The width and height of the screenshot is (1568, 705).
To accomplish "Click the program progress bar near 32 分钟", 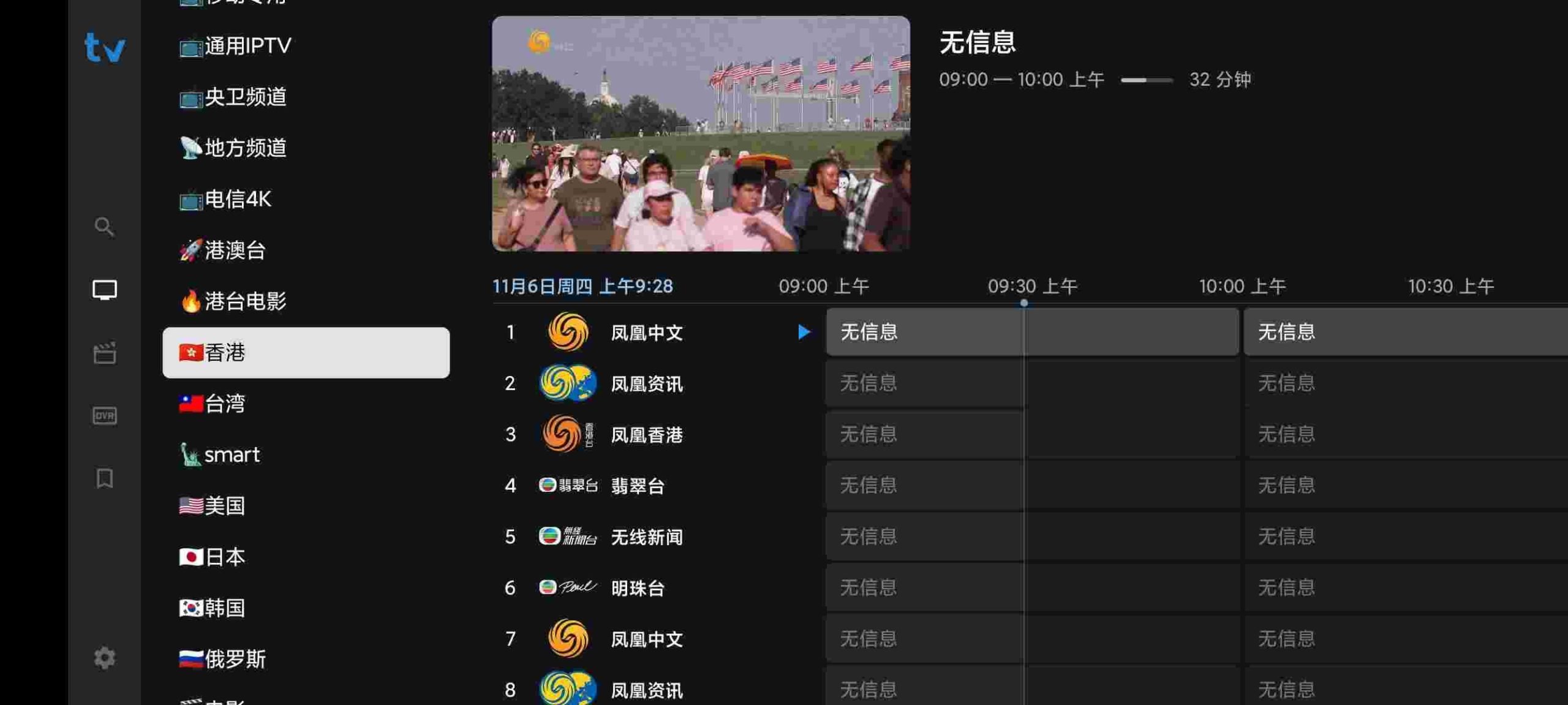I will pyautogui.click(x=1146, y=80).
